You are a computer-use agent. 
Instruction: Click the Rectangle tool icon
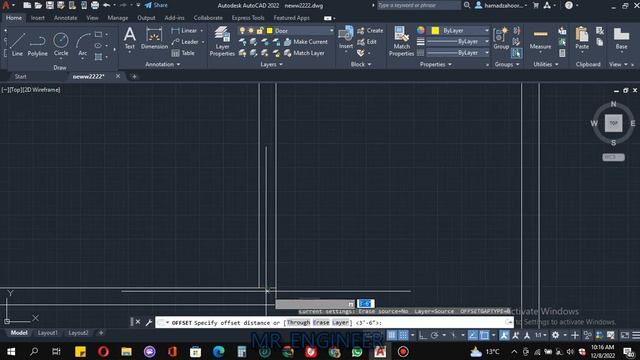[x=98, y=34]
